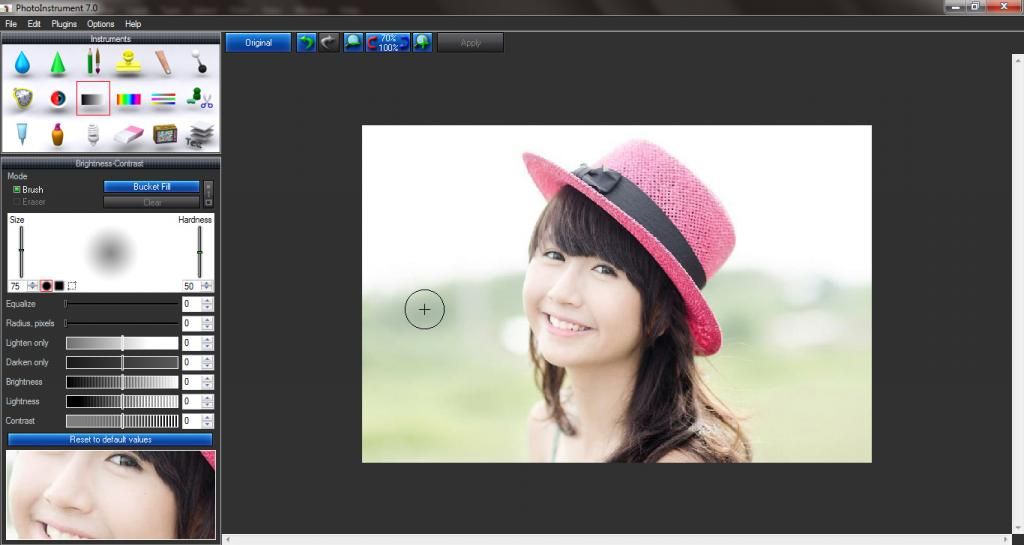Screen dimensions: 1024x545
Task: Click the zoom in magnifier icon
Action: [x=422, y=43]
